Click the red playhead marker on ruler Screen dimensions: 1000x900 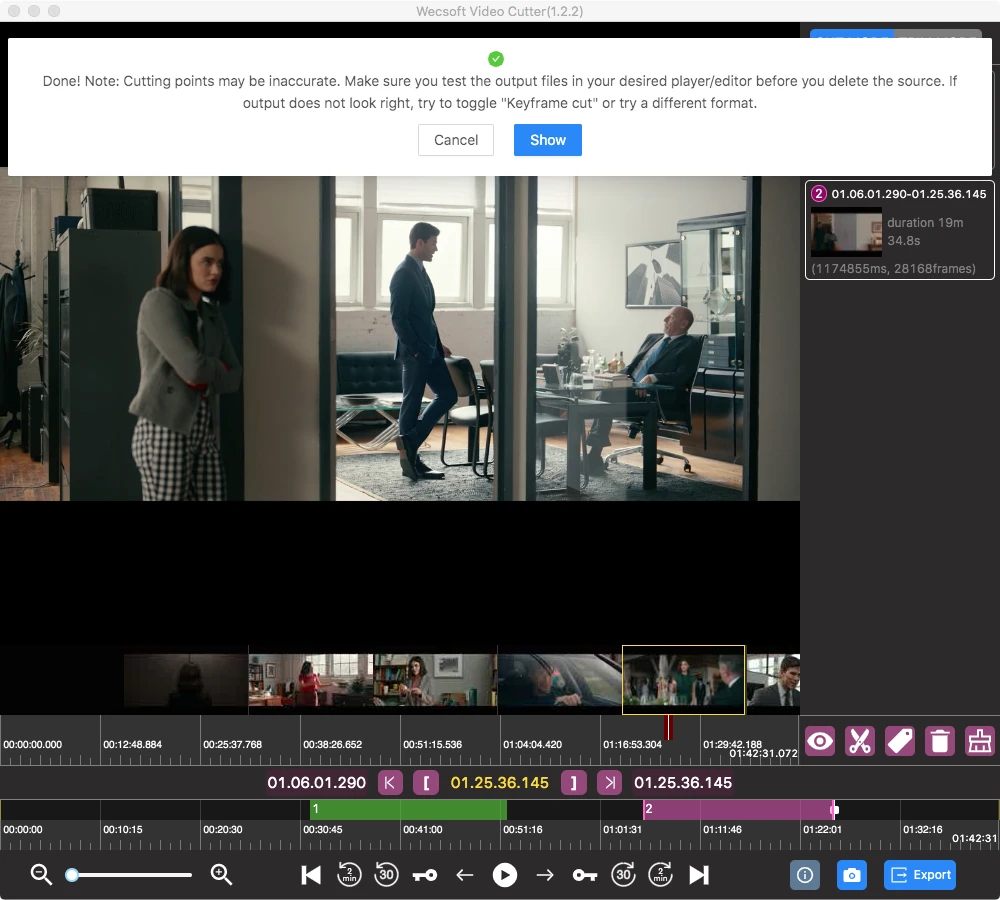[x=668, y=728]
